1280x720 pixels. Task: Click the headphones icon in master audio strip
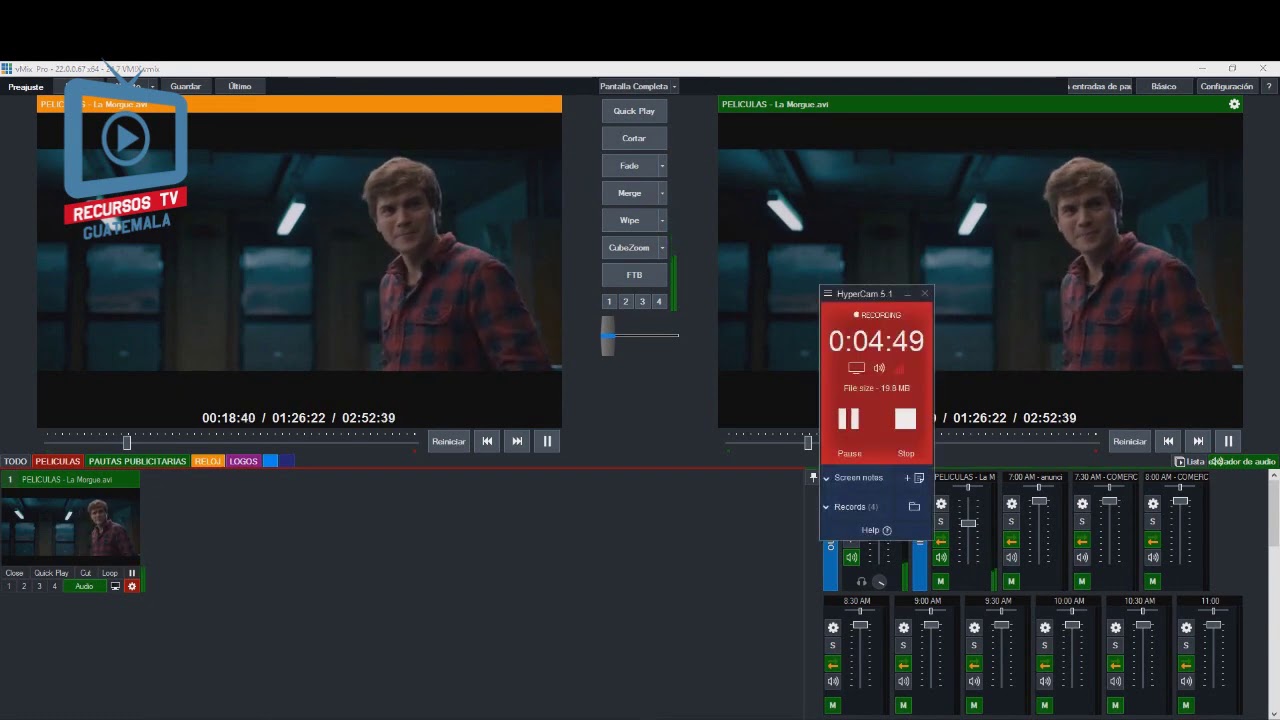click(x=862, y=581)
